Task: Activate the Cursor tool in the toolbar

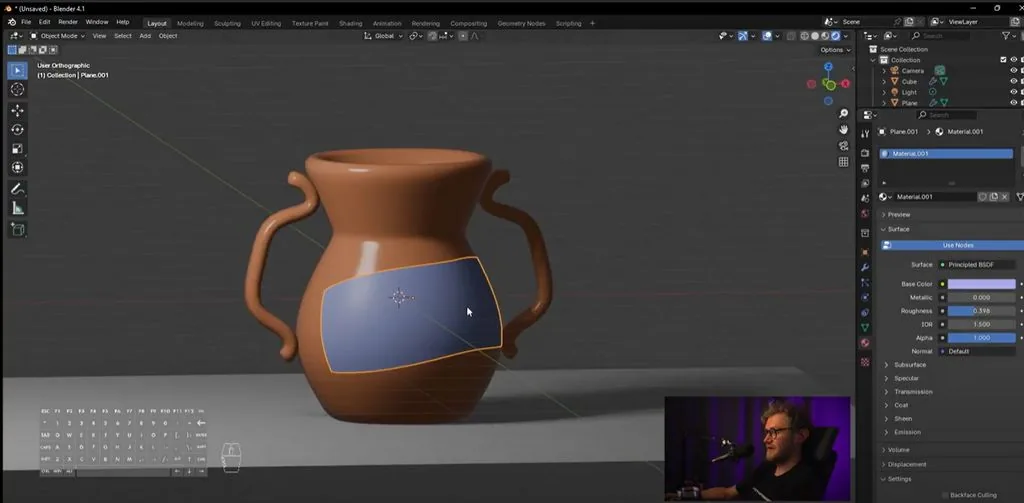Action: coord(18,89)
